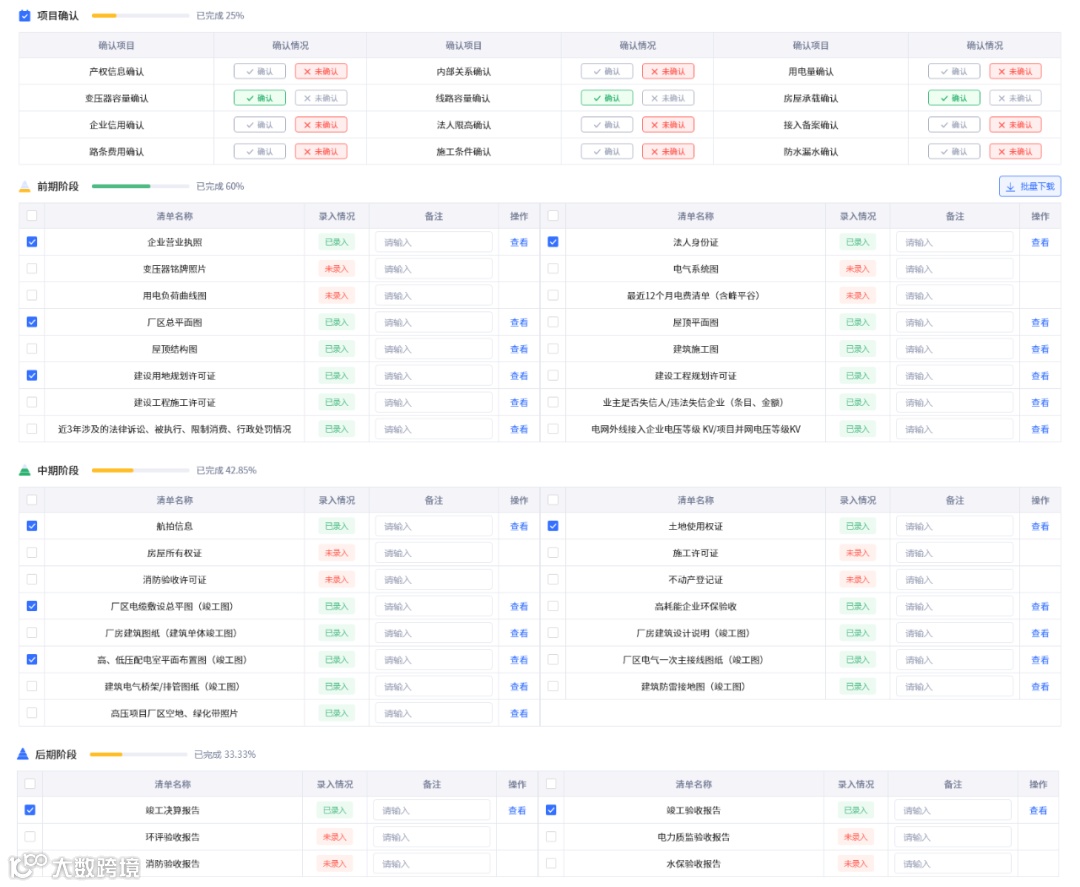The width and height of the screenshot is (1080, 887).
Task: Click 消防验收许可证 row name
Action: click(174, 580)
